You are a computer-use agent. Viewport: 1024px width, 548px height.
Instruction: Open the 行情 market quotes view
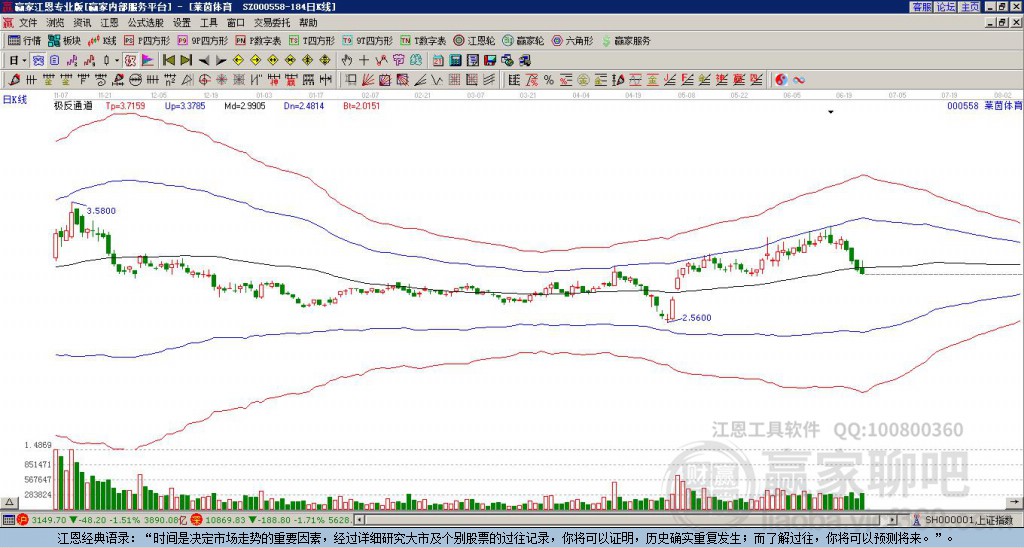[24, 40]
